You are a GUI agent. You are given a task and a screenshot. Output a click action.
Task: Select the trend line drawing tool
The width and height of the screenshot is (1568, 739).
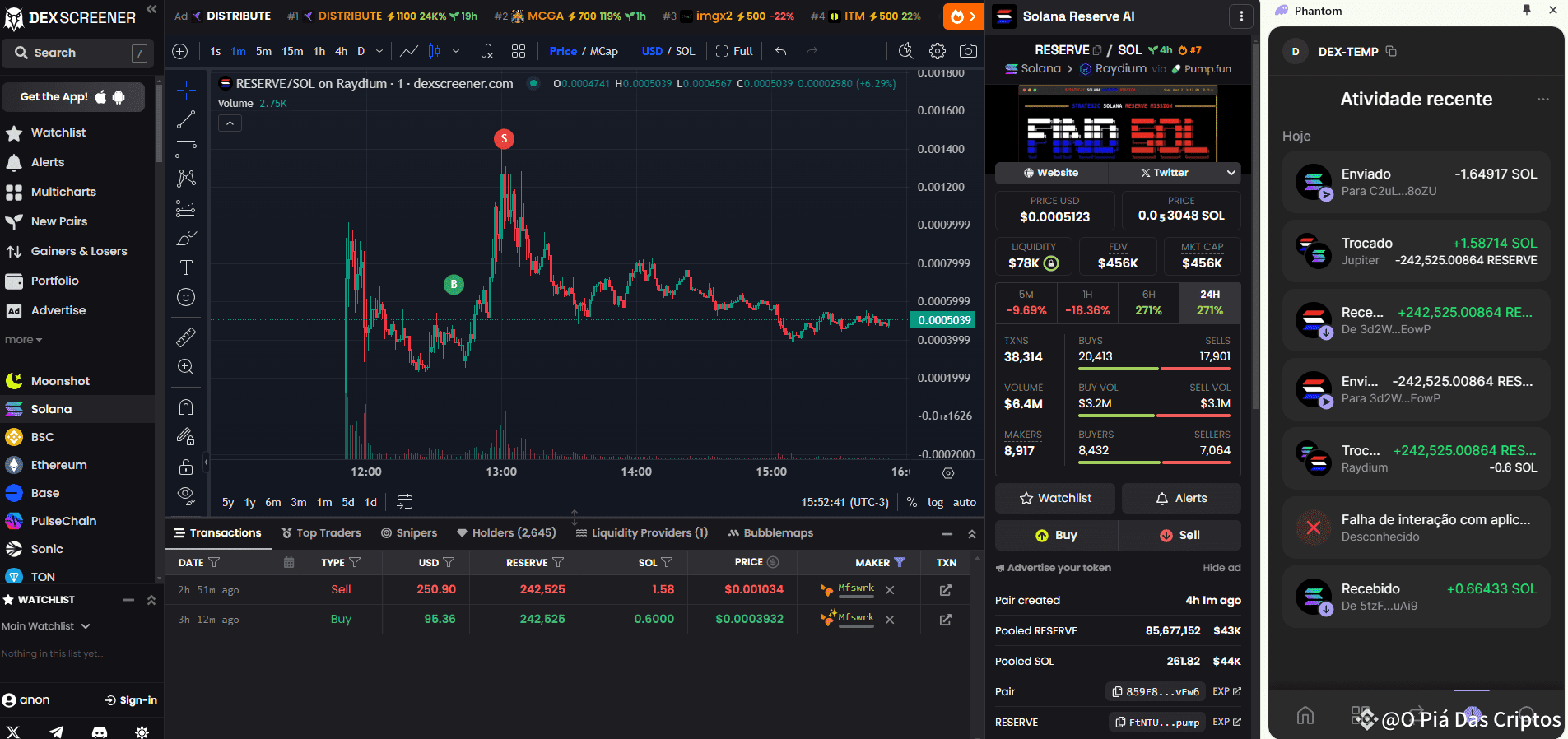[186, 119]
